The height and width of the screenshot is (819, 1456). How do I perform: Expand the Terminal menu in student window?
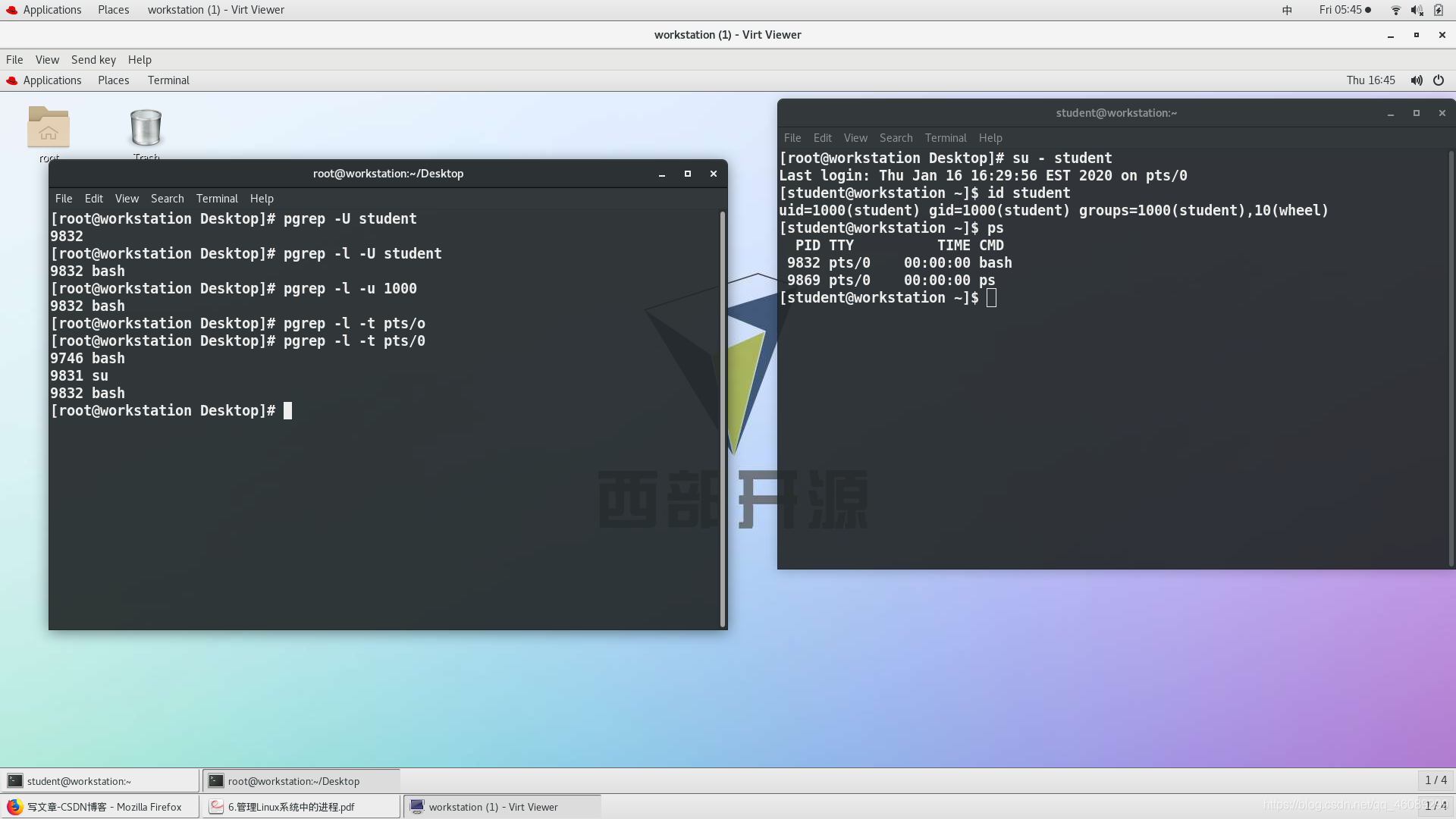(x=945, y=137)
